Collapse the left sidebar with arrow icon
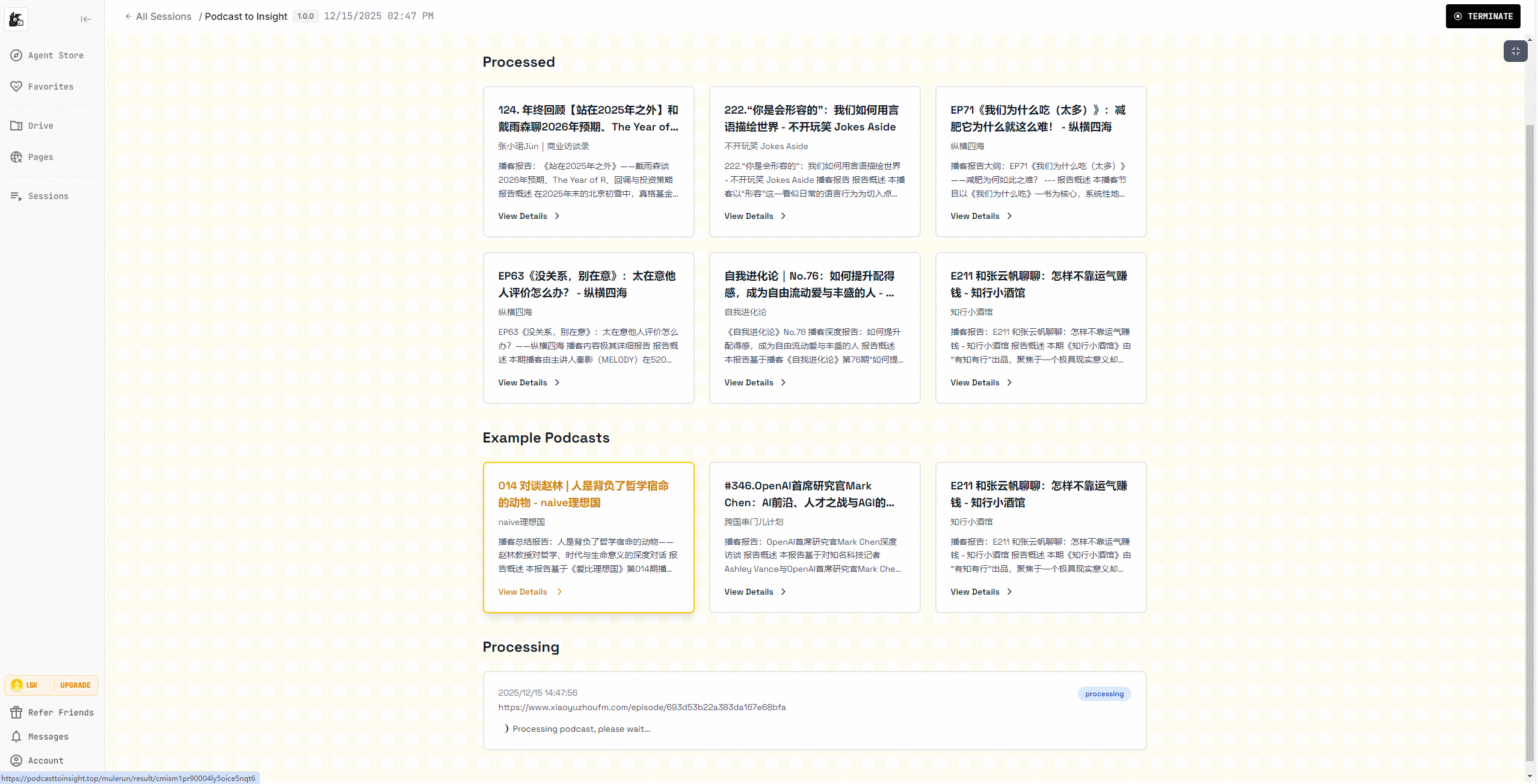Screen dimensions: 1538x784 pos(86,19)
